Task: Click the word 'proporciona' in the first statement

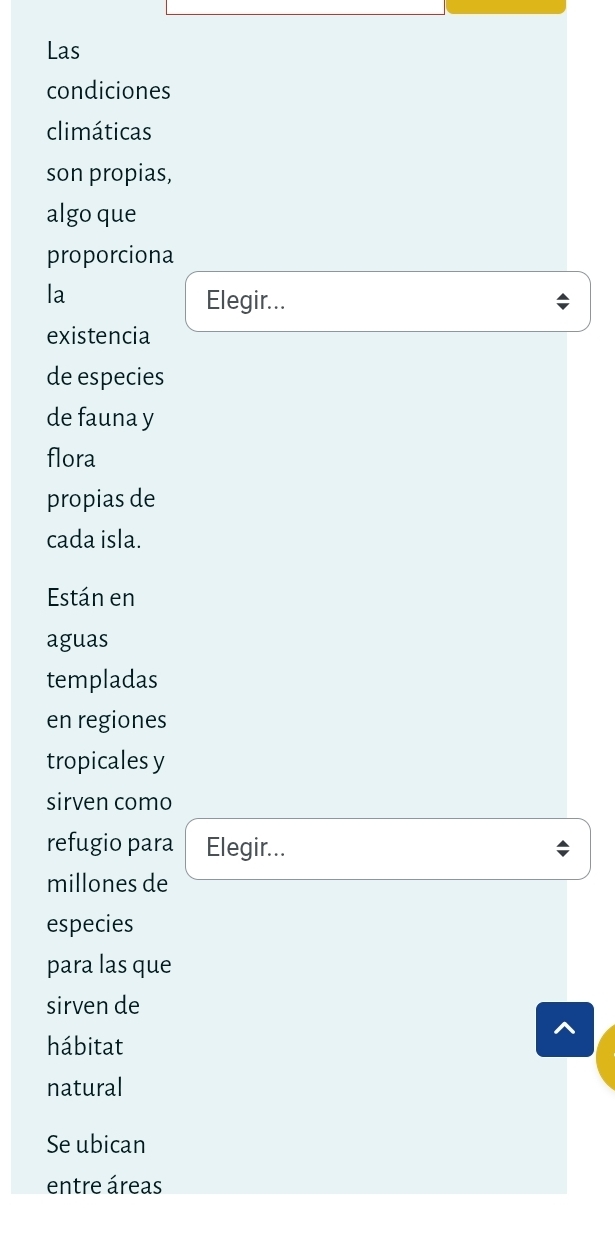Action: coord(110,255)
